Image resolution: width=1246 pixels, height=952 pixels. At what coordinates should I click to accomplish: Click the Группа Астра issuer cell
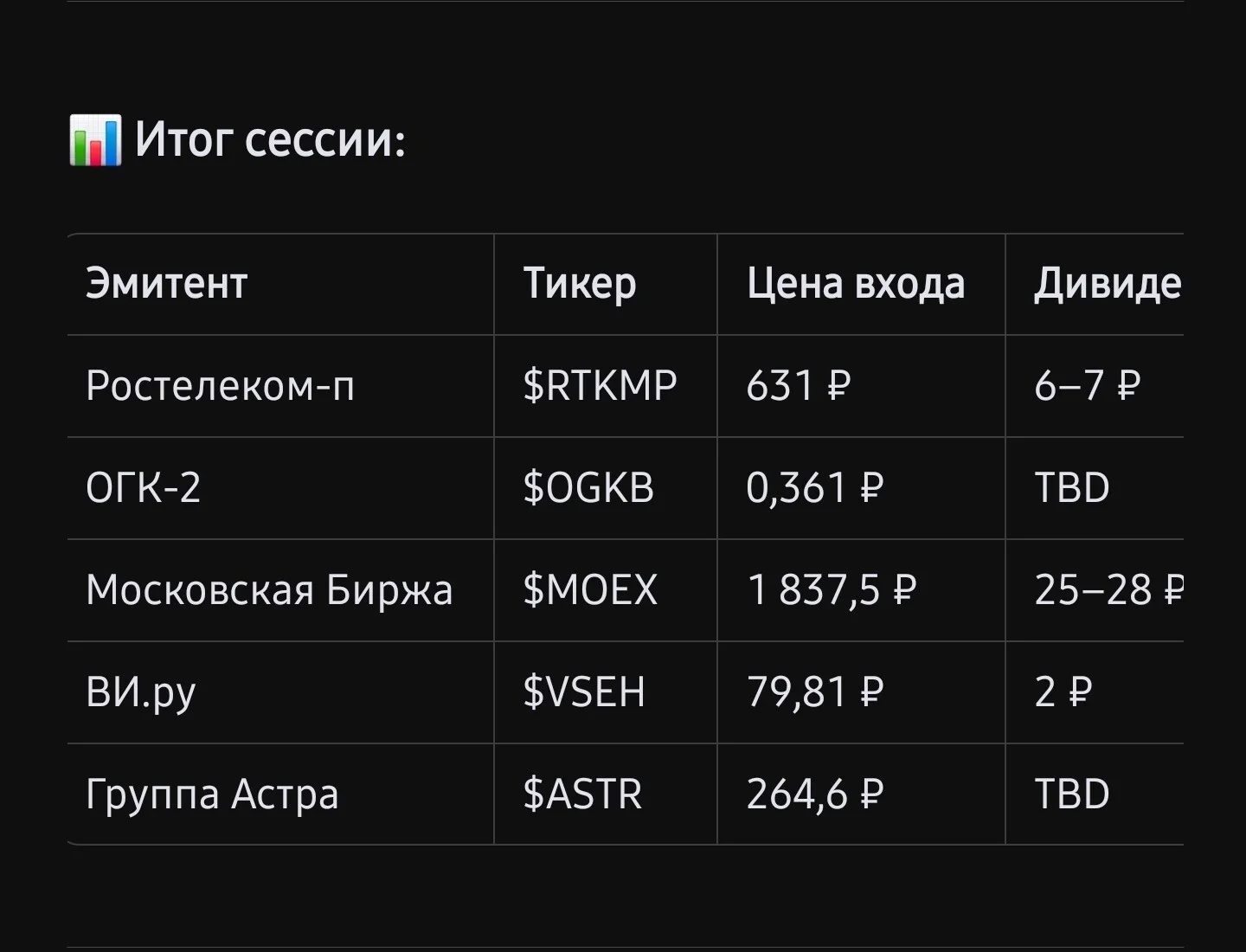click(212, 795)
